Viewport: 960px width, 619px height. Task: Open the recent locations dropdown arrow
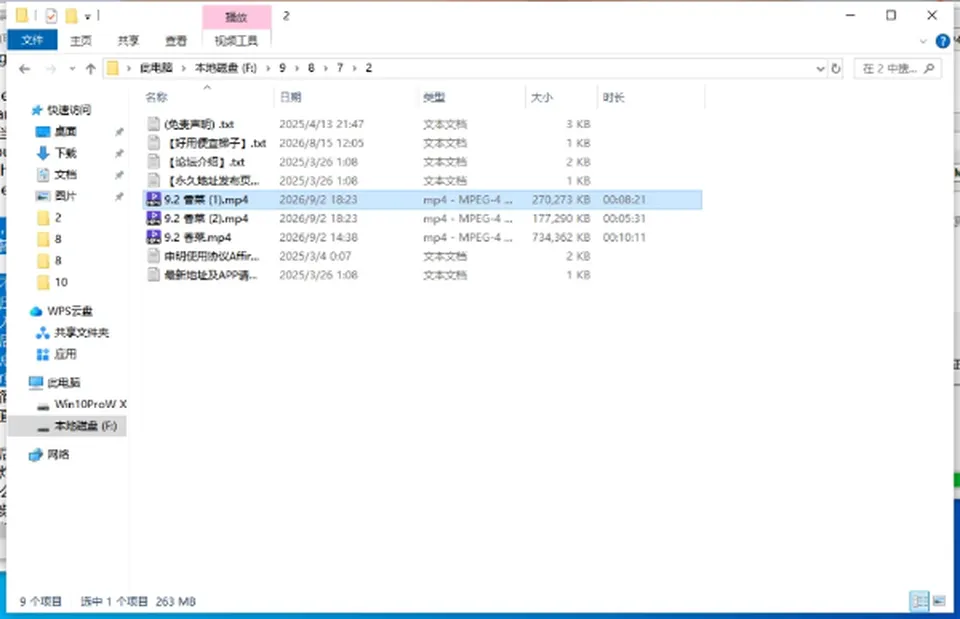[72, 69]
